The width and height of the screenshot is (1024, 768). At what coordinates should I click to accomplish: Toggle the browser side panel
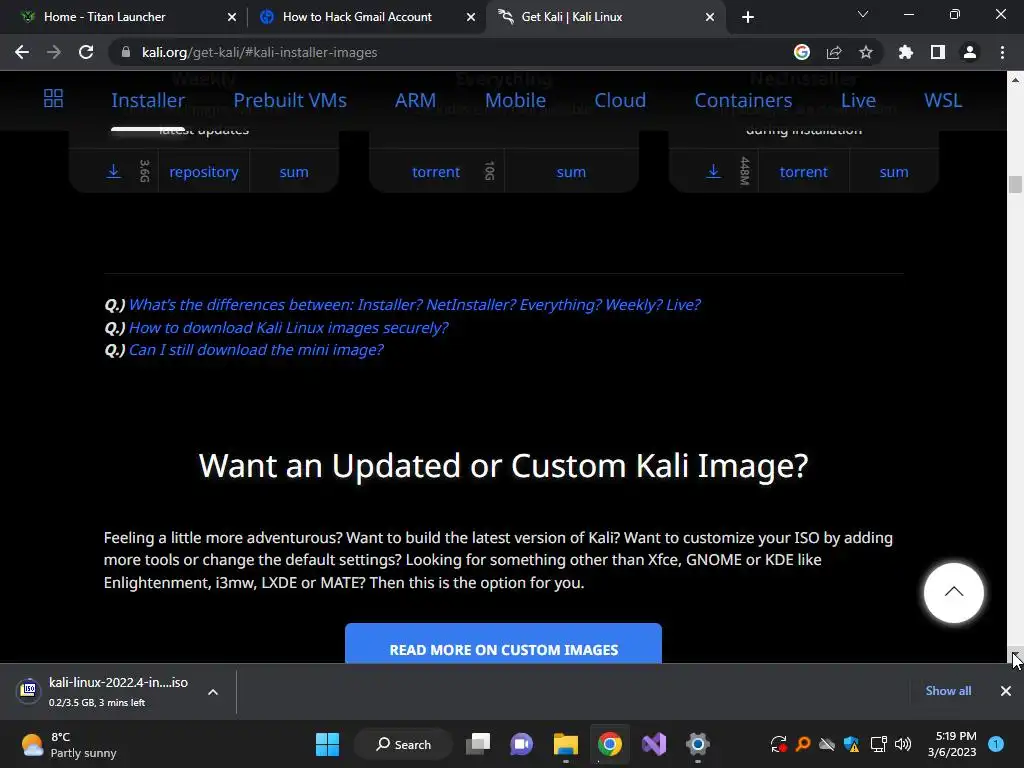point(937,52)
